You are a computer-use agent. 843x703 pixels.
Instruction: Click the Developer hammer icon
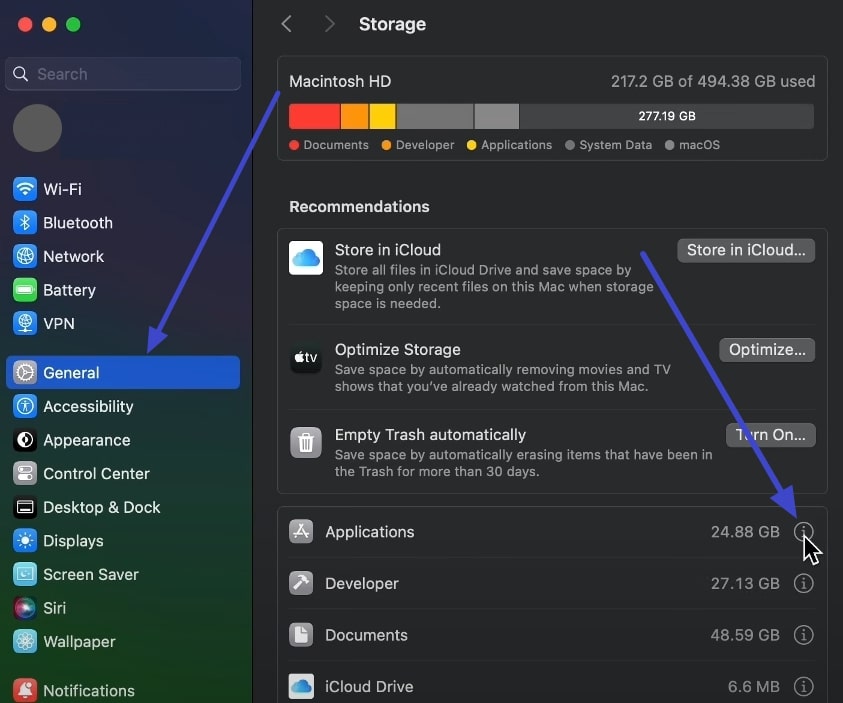click(301, 583)
